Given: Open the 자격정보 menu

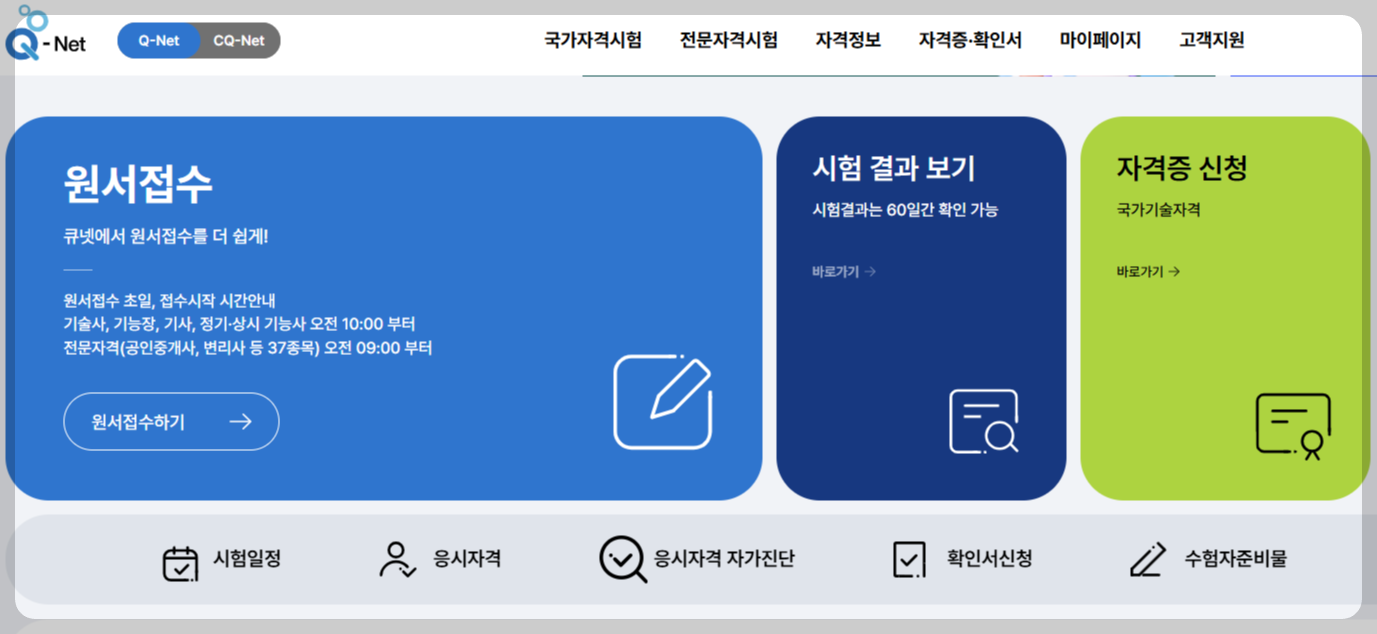Looking at the screenshot, I should tap(846, 38).
